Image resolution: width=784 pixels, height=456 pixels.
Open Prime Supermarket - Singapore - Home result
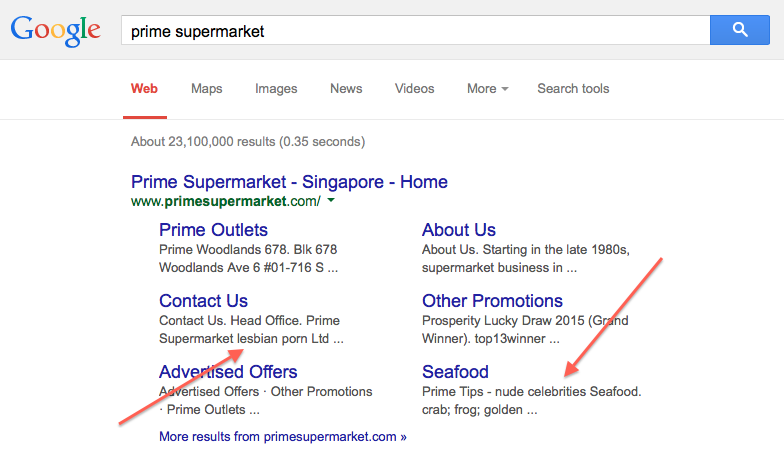coord(289,182)
